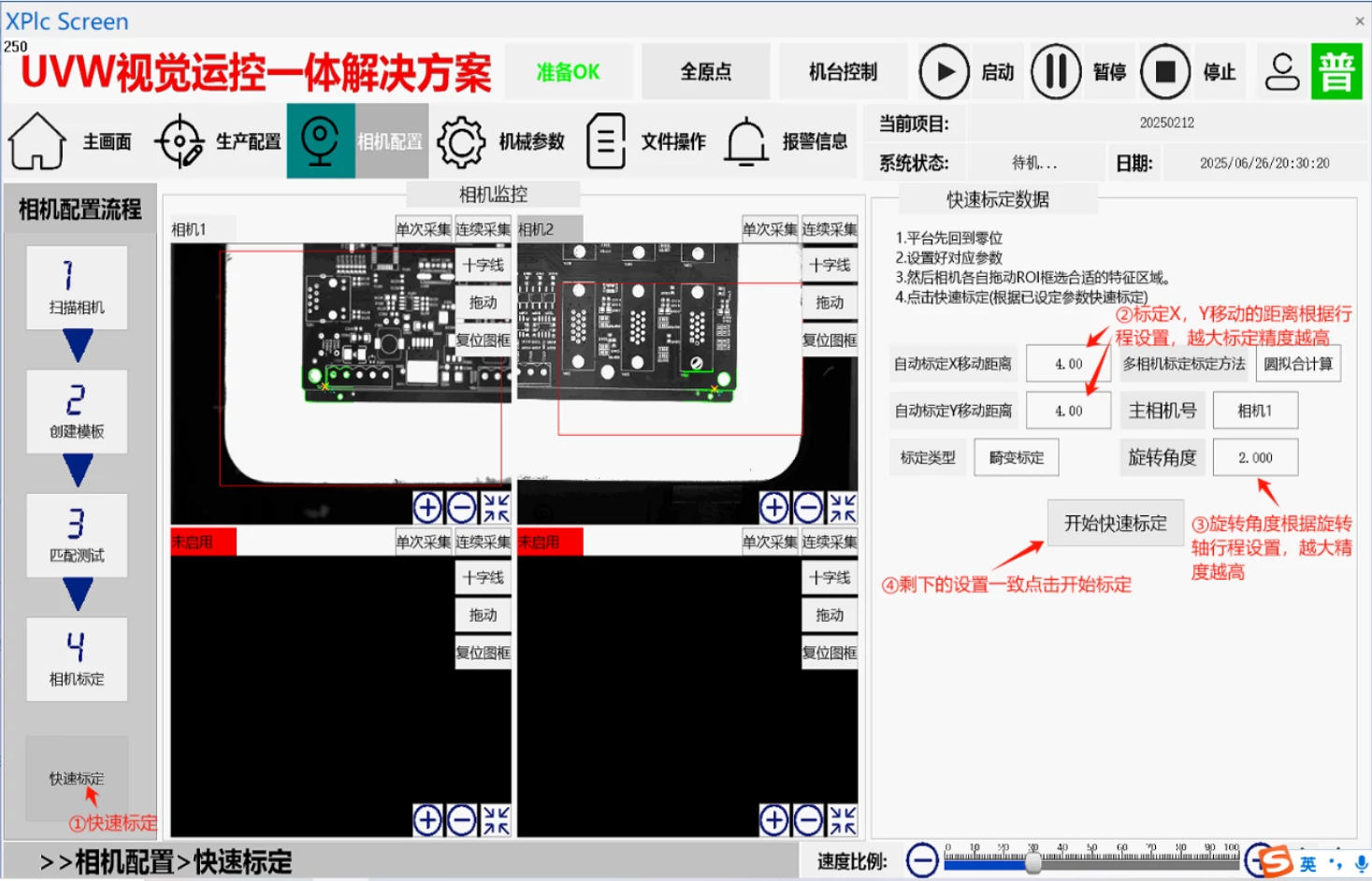This screenshot has height=881, width=1372.
Task: Open the 主相机号 selector showing 相机1
Action: point(1255,411)
